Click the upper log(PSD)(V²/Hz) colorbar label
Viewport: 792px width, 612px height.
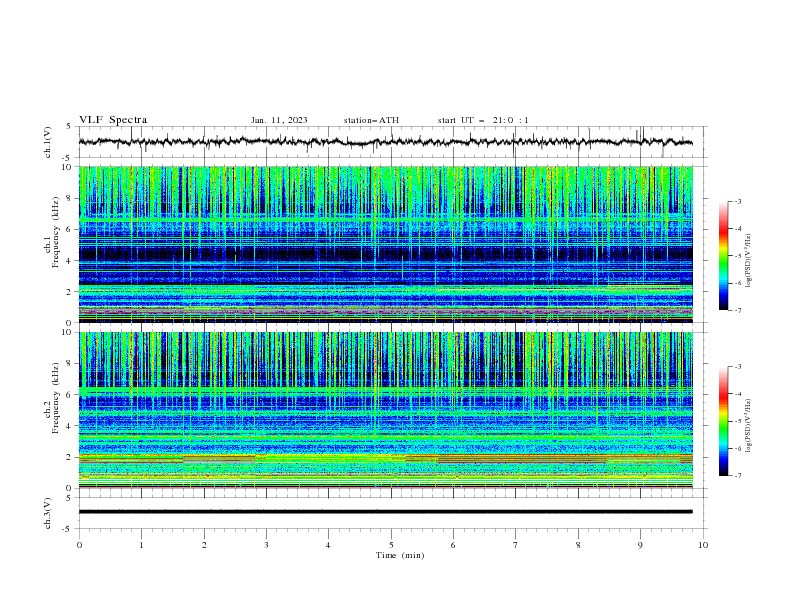pos(749,261)
